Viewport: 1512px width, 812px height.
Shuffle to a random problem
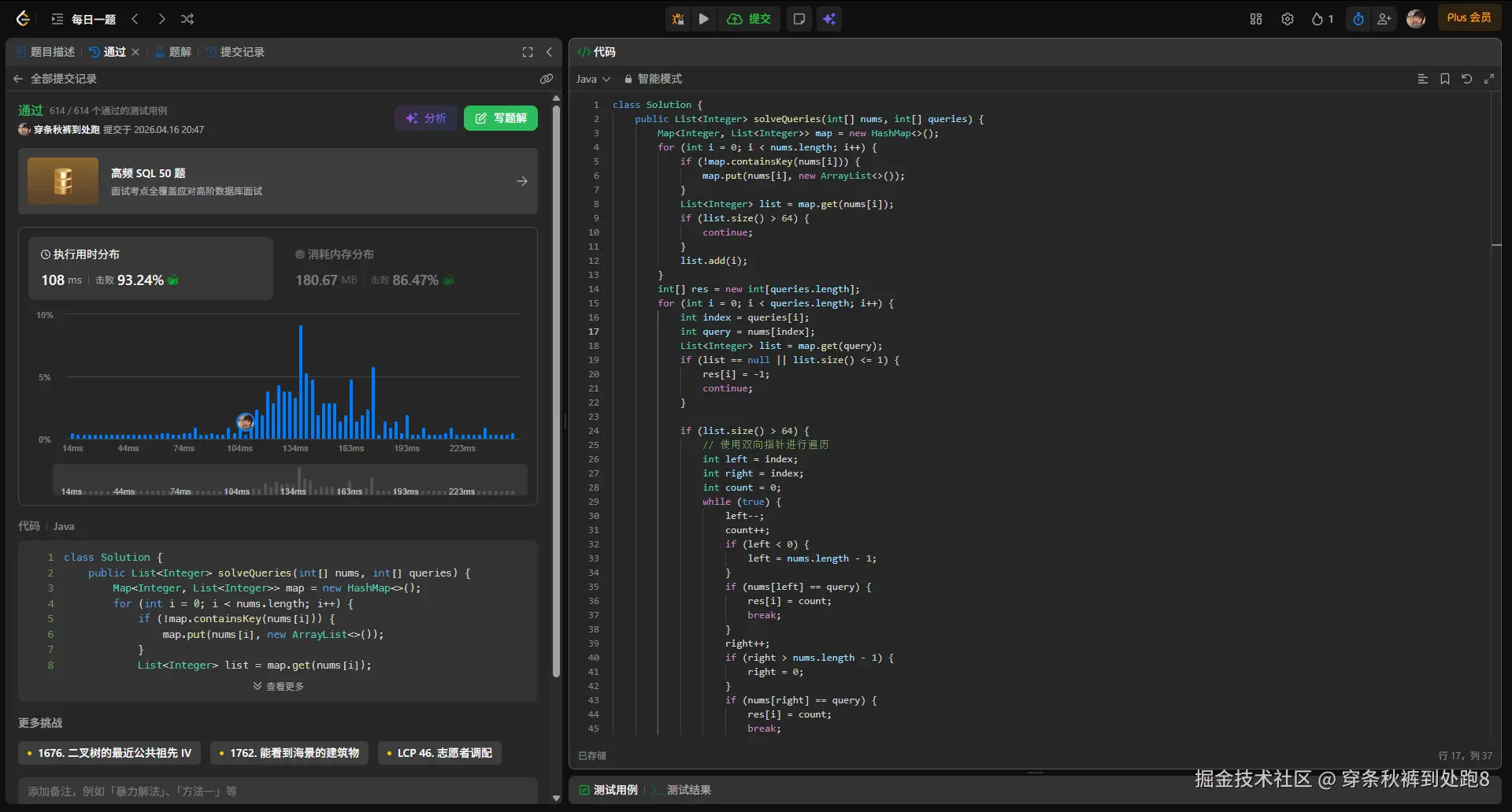[187, 19]
